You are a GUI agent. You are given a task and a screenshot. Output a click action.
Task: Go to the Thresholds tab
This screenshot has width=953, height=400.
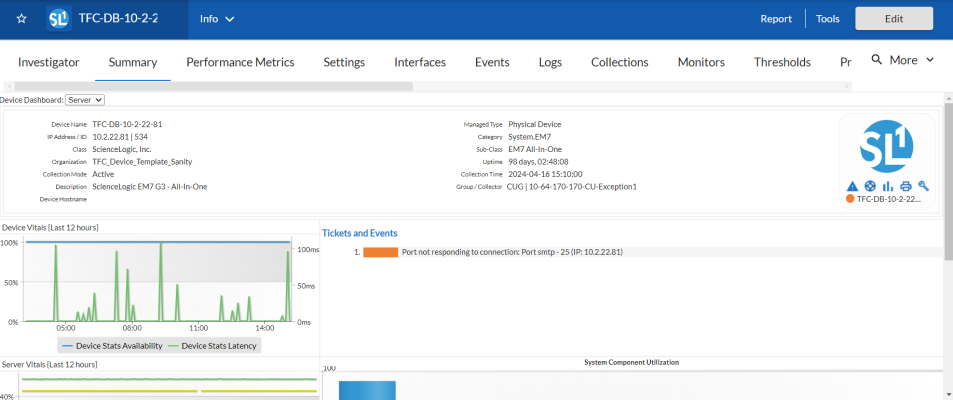[x=782, y=62]
